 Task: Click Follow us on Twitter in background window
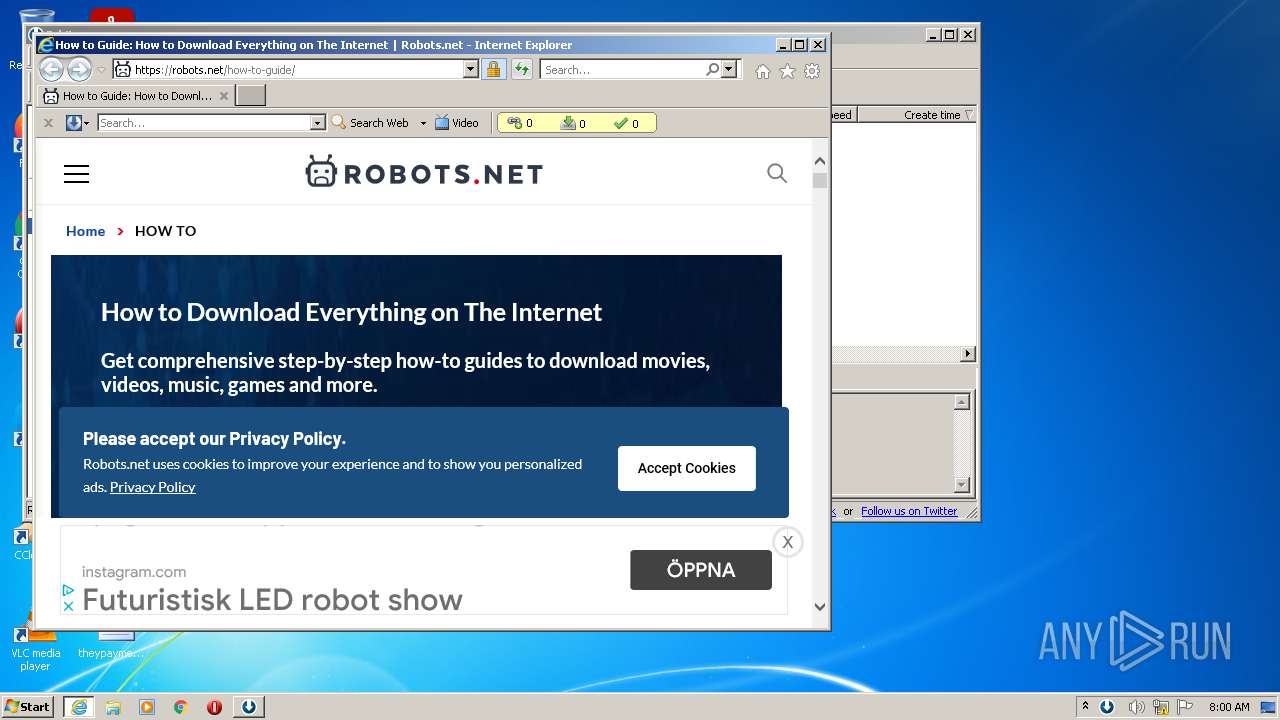[909, 511]
